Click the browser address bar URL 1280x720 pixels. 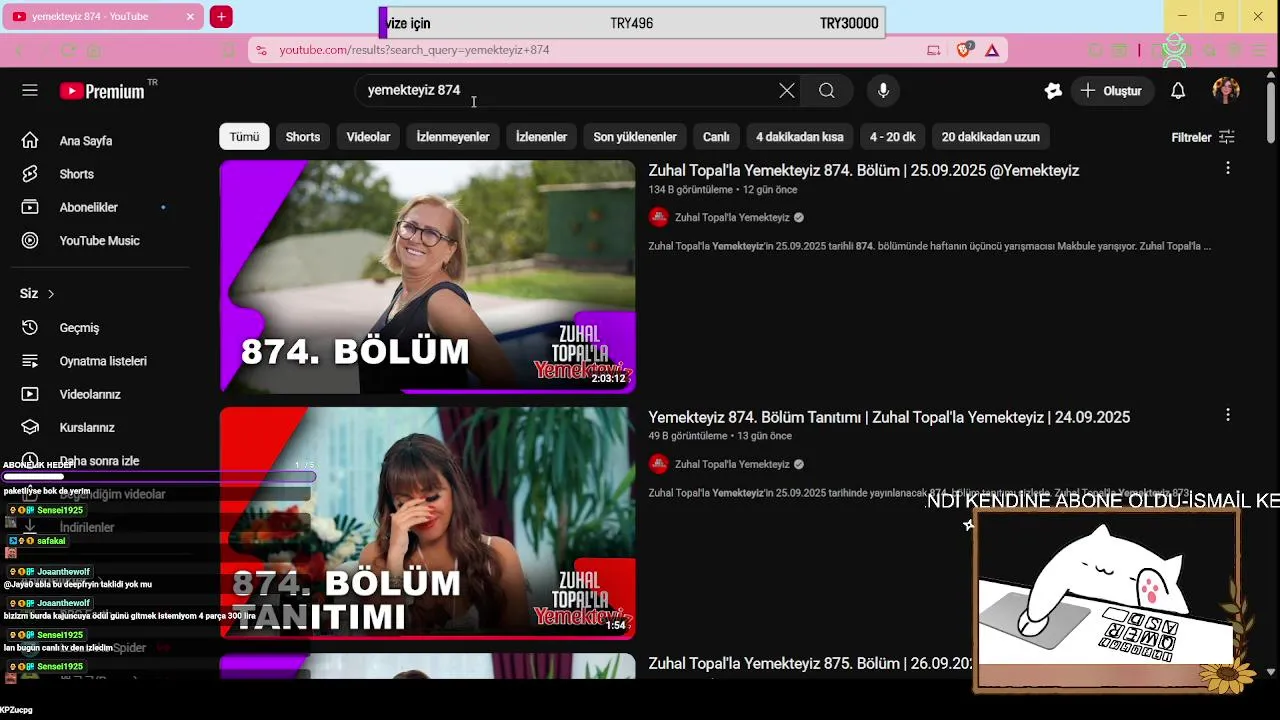click(x=414, y=50)
